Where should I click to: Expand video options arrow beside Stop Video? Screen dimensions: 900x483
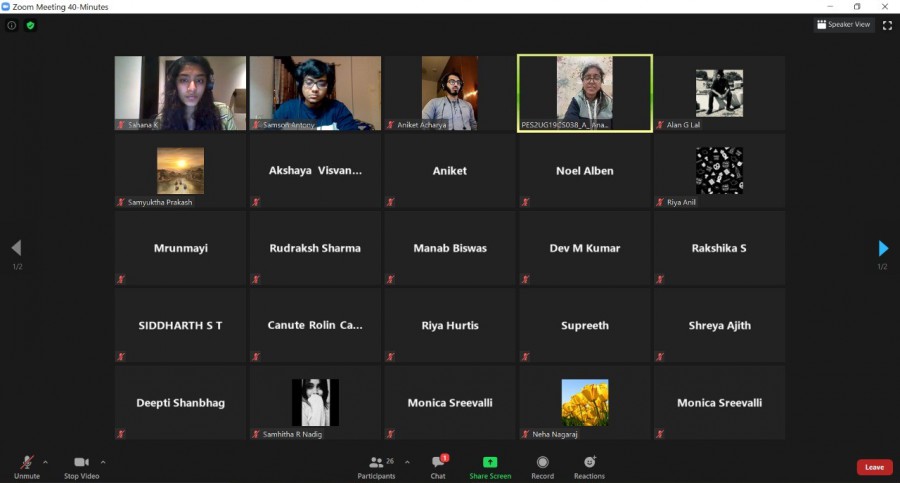coord(103,462)
